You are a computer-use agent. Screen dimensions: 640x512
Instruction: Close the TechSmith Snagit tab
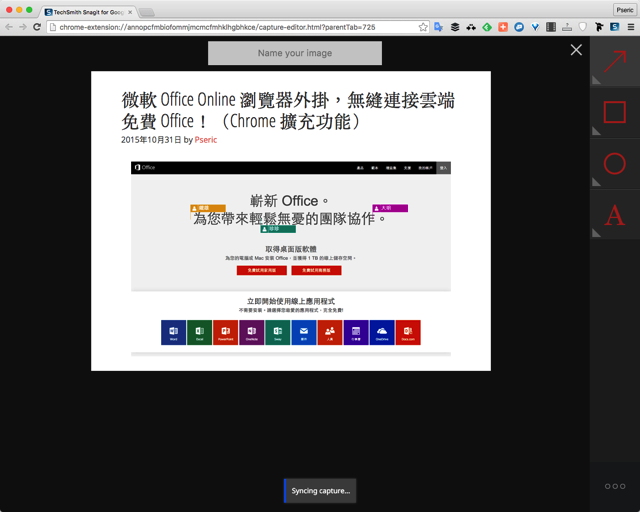tap(130, 12)
